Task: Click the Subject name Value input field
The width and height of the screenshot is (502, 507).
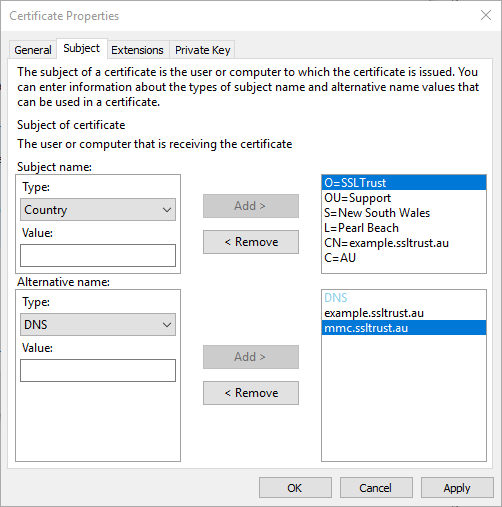Action: pyautogui.click(x=98, y=256)
